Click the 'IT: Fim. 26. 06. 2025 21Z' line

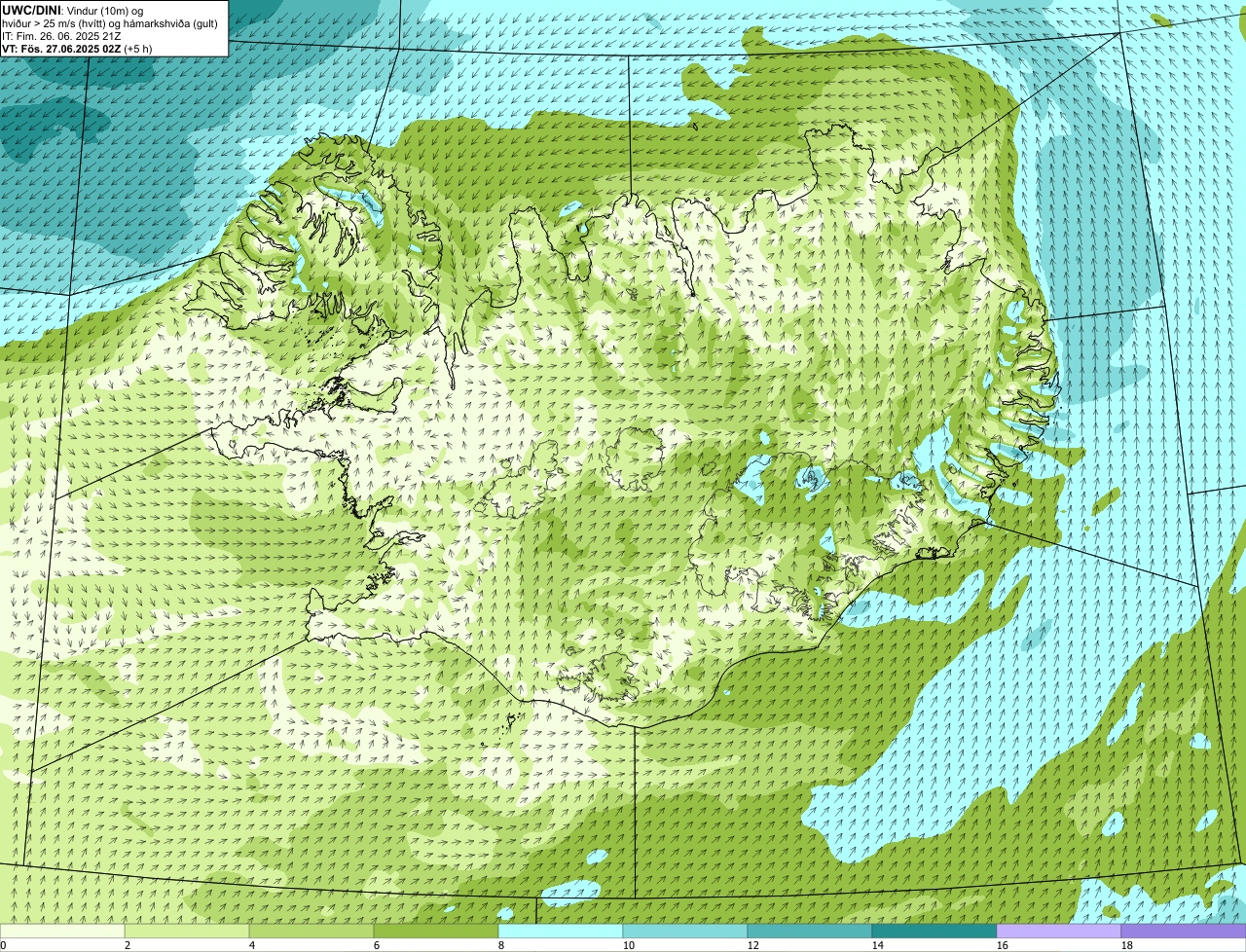pos(61,36)
